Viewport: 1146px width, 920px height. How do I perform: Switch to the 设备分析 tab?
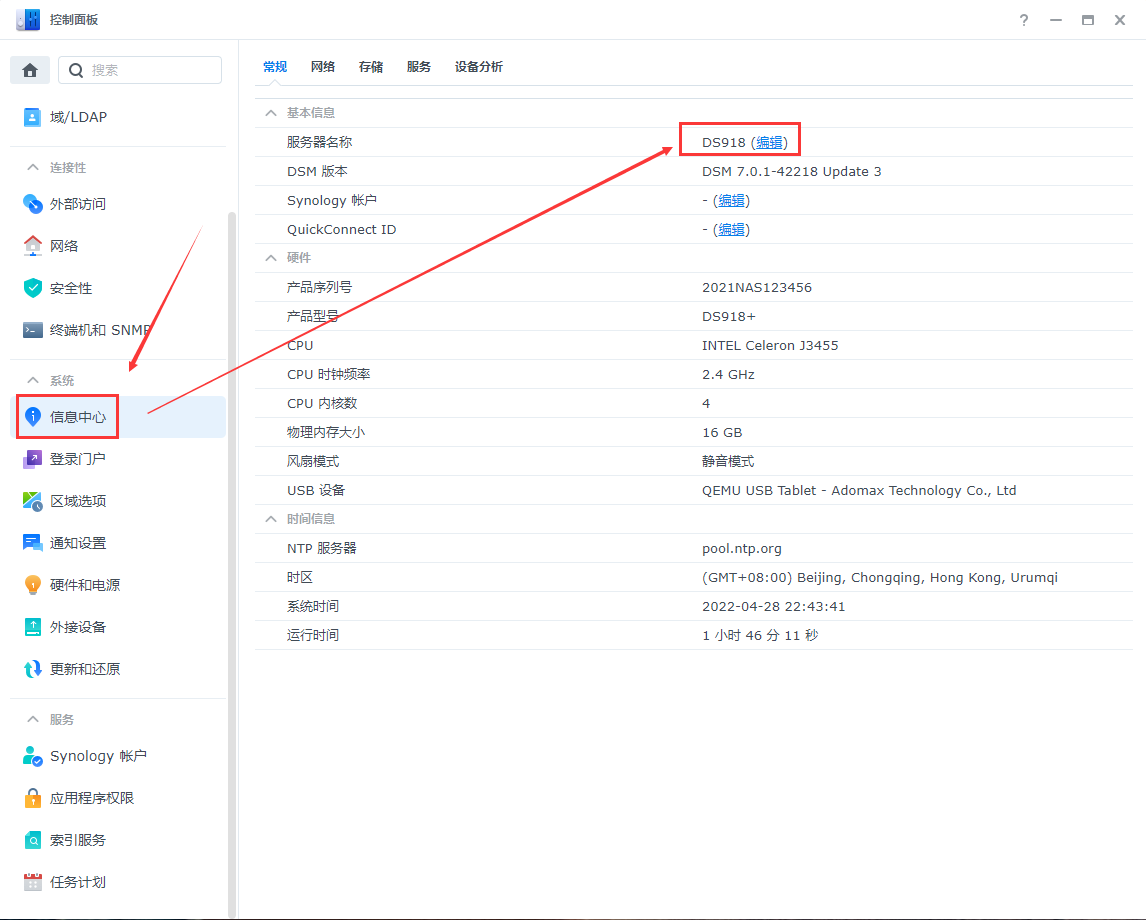pyautogui.click(x=478, y=66)
